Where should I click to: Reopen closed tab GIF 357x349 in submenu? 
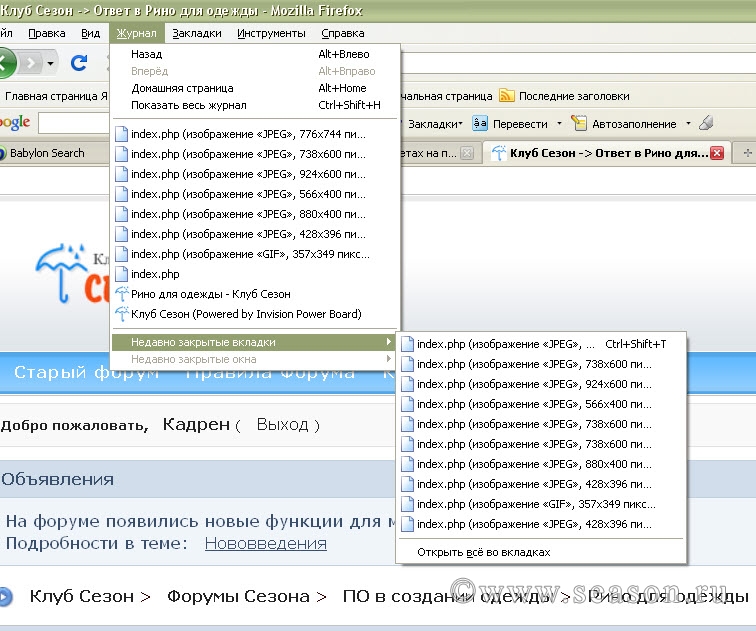coord(541,504)
